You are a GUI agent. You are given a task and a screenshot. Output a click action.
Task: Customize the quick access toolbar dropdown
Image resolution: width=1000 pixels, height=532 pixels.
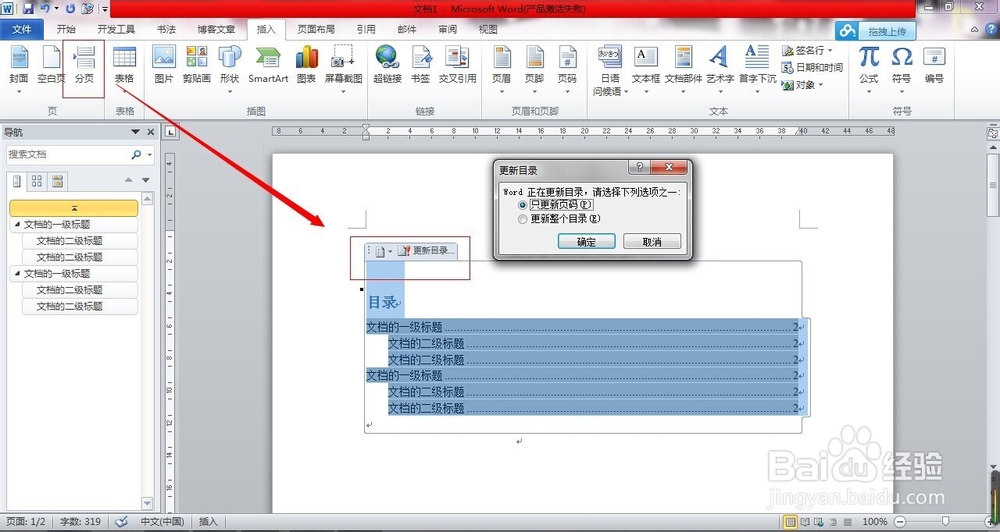105,9
